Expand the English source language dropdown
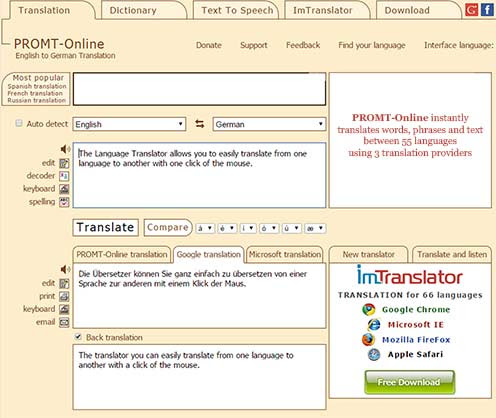The image size is (496, 418). point(129,124)
